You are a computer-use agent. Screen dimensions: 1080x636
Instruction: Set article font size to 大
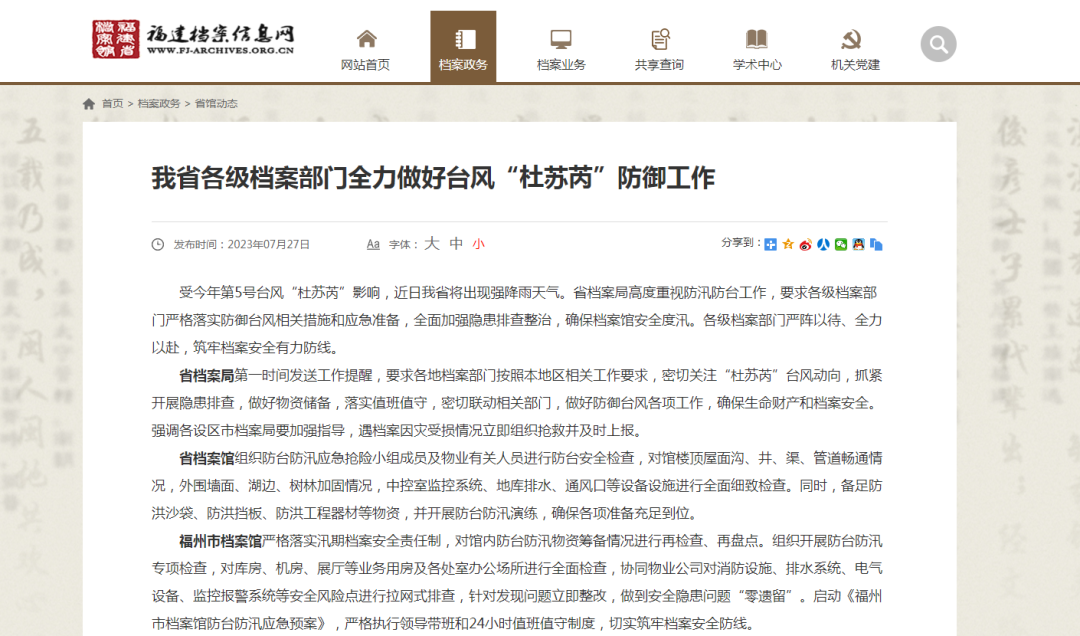[431, 243]
